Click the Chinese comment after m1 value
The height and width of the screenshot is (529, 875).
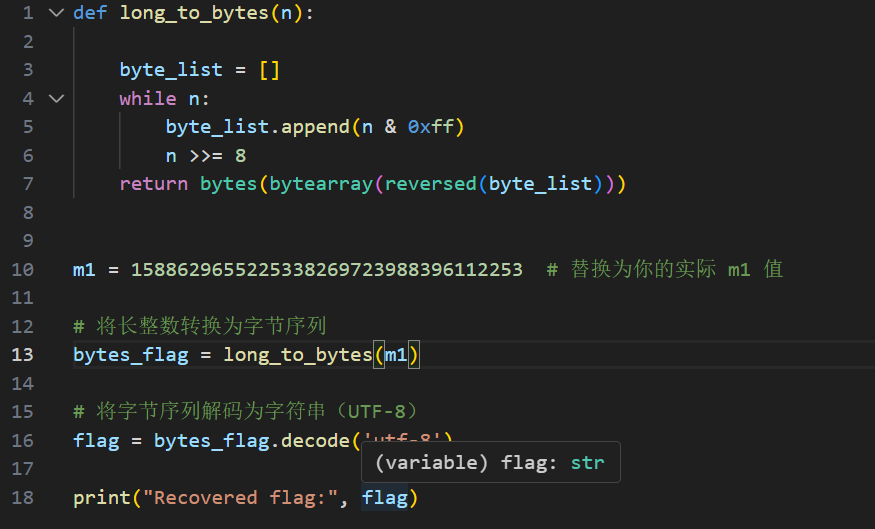[664, 270]
